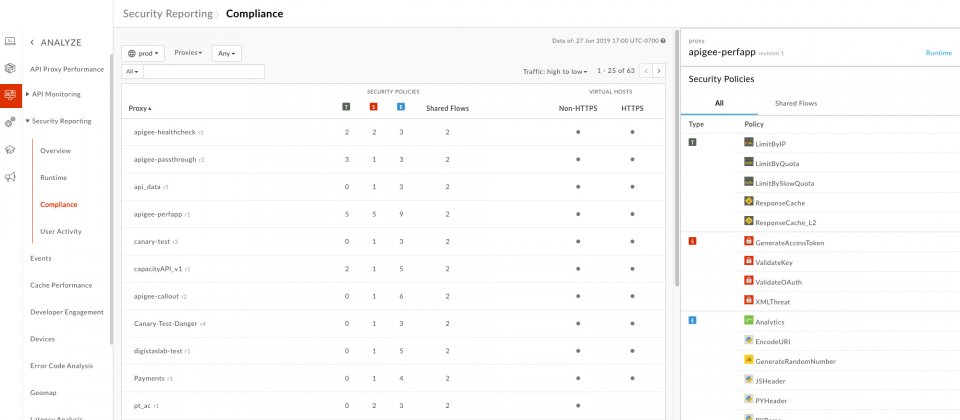Click the T type badge in policies panel
Screen dimensions: 960x420
(692, 142)
